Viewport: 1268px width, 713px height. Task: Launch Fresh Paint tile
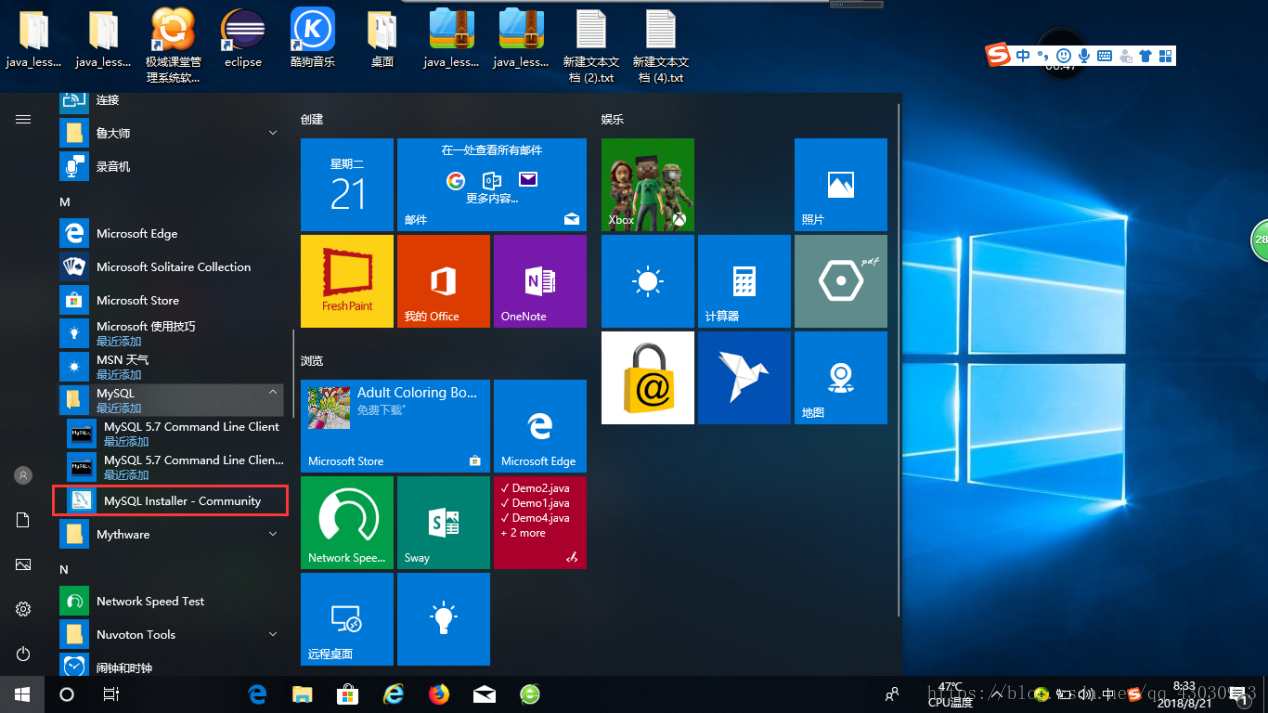347,281
